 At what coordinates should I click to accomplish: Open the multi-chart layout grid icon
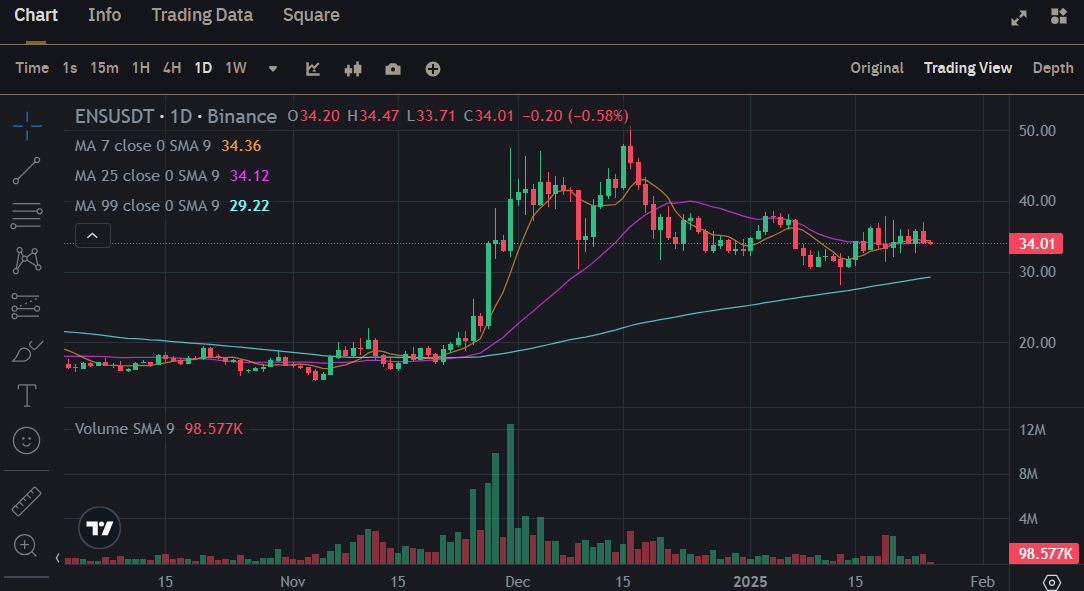(x=1059, y=16)
